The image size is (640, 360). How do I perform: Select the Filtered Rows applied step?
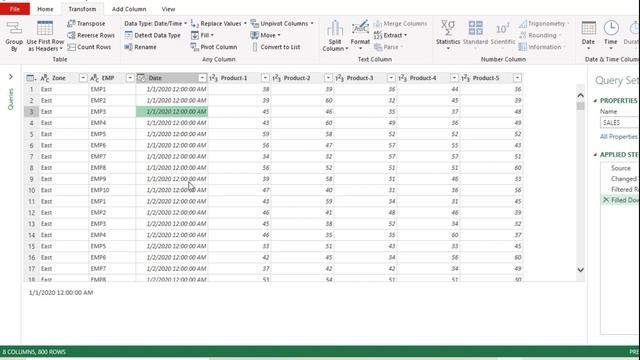point(624,189)
